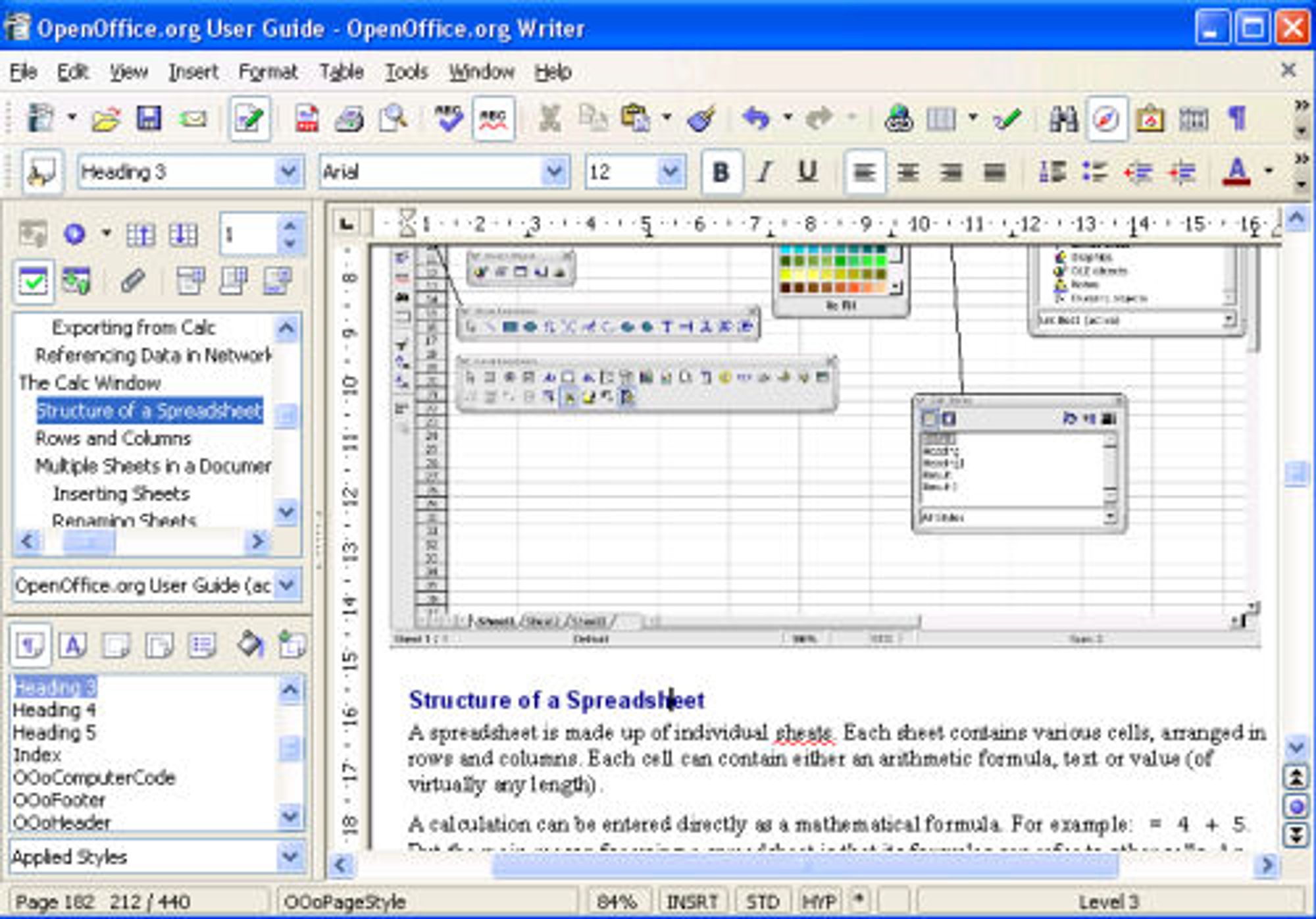Toggle Numbering On/Off icon
This screenshot has width=1316, height=919.
pos(1051,172)
